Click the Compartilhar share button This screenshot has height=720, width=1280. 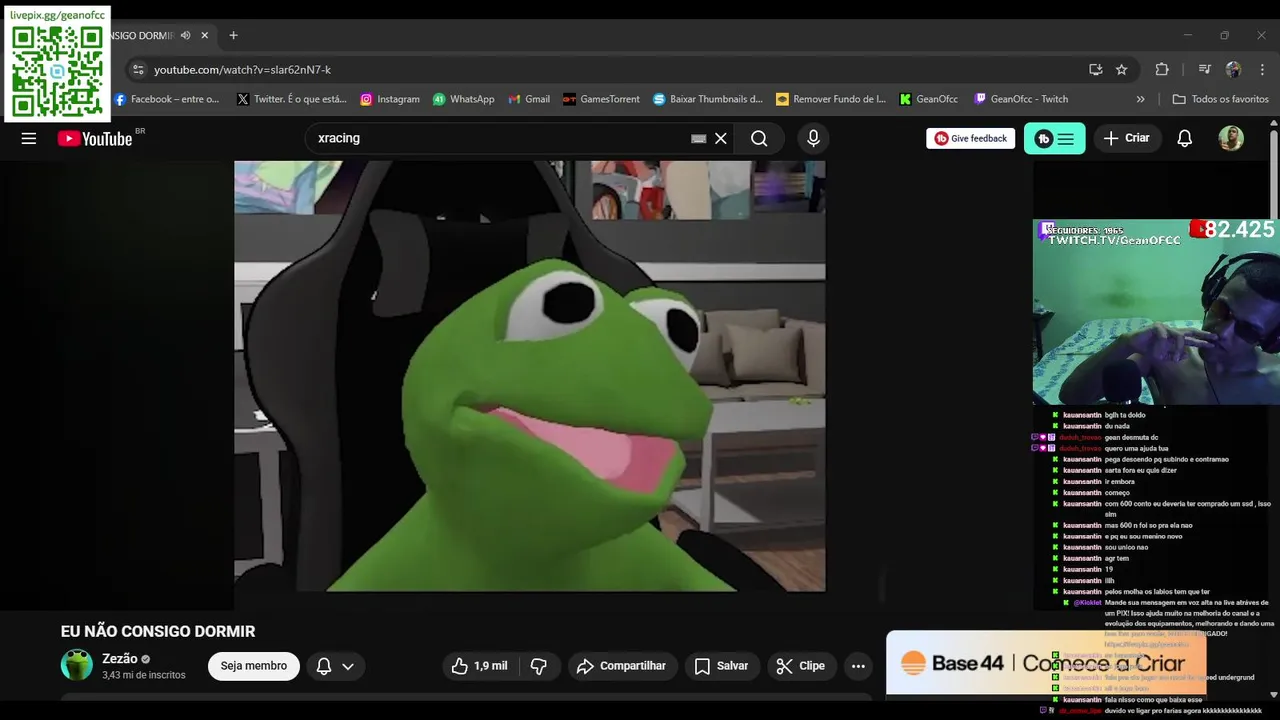pos(622,666)
